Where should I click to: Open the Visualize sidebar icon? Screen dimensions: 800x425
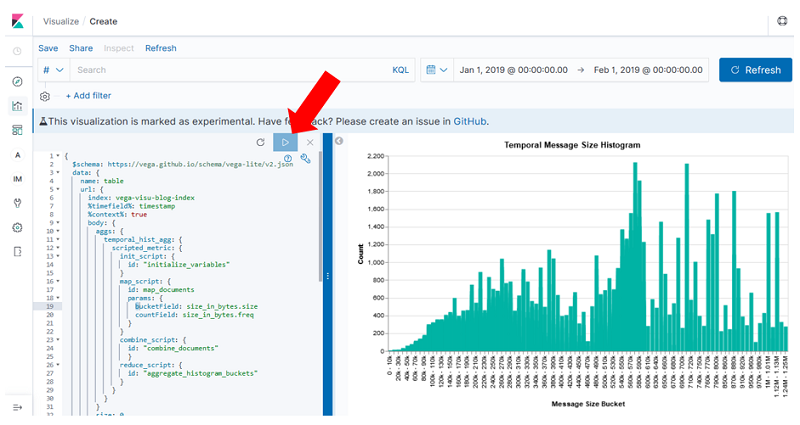coord(17,105)
